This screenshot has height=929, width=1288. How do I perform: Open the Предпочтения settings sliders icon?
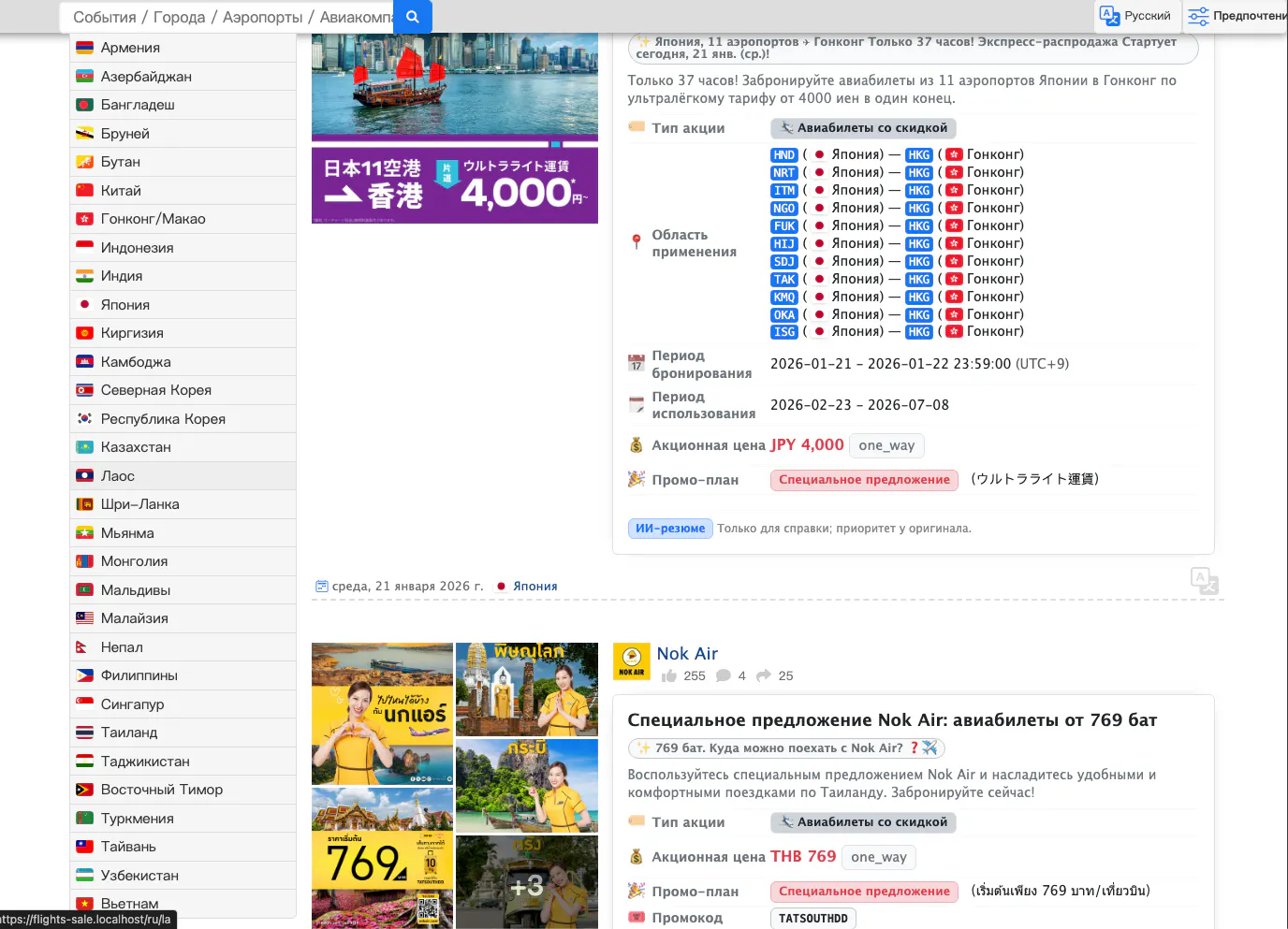tap(1198, 16)
